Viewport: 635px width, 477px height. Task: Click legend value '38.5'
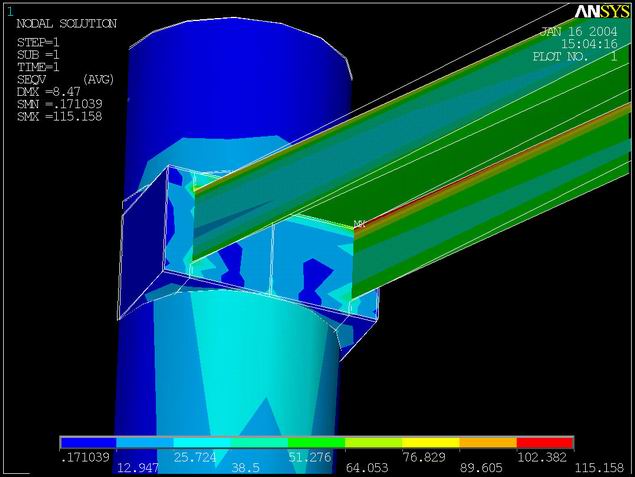245,468
